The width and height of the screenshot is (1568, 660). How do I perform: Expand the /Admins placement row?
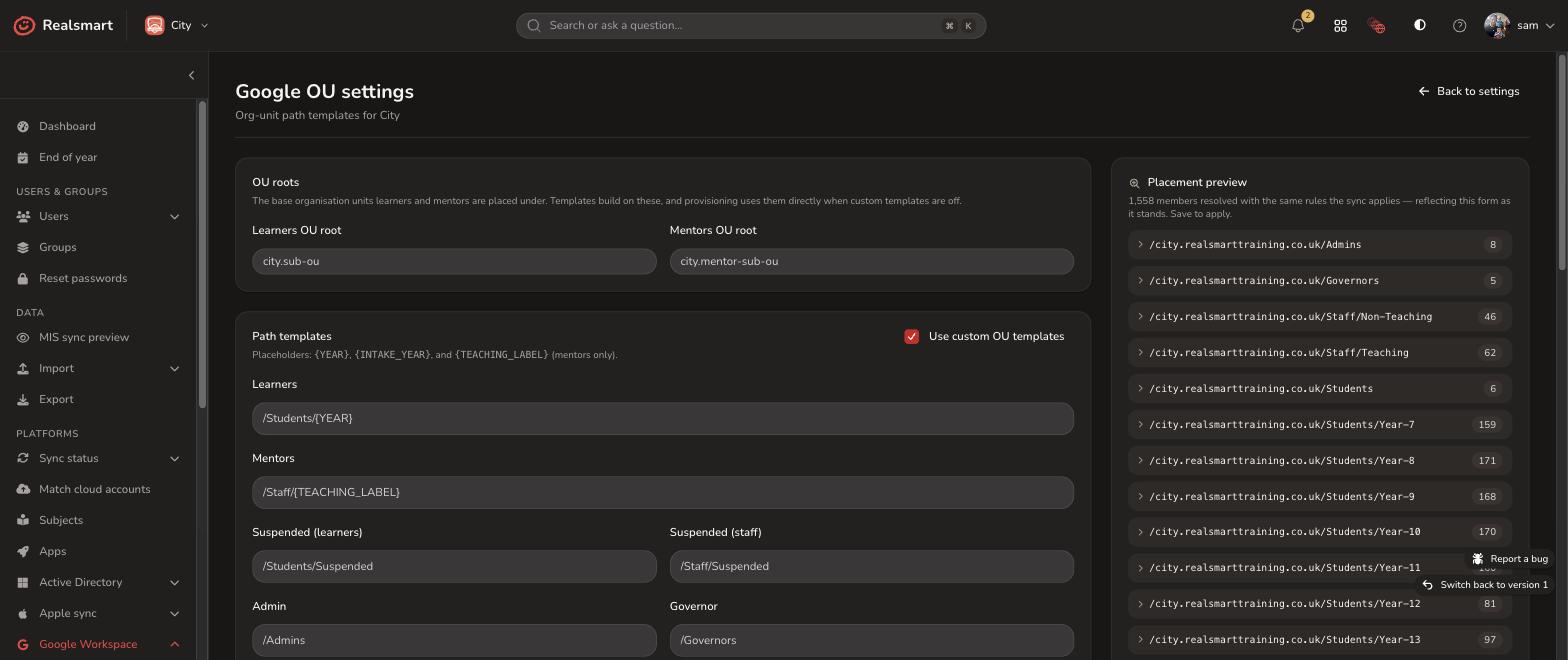tap(1319, 245)
